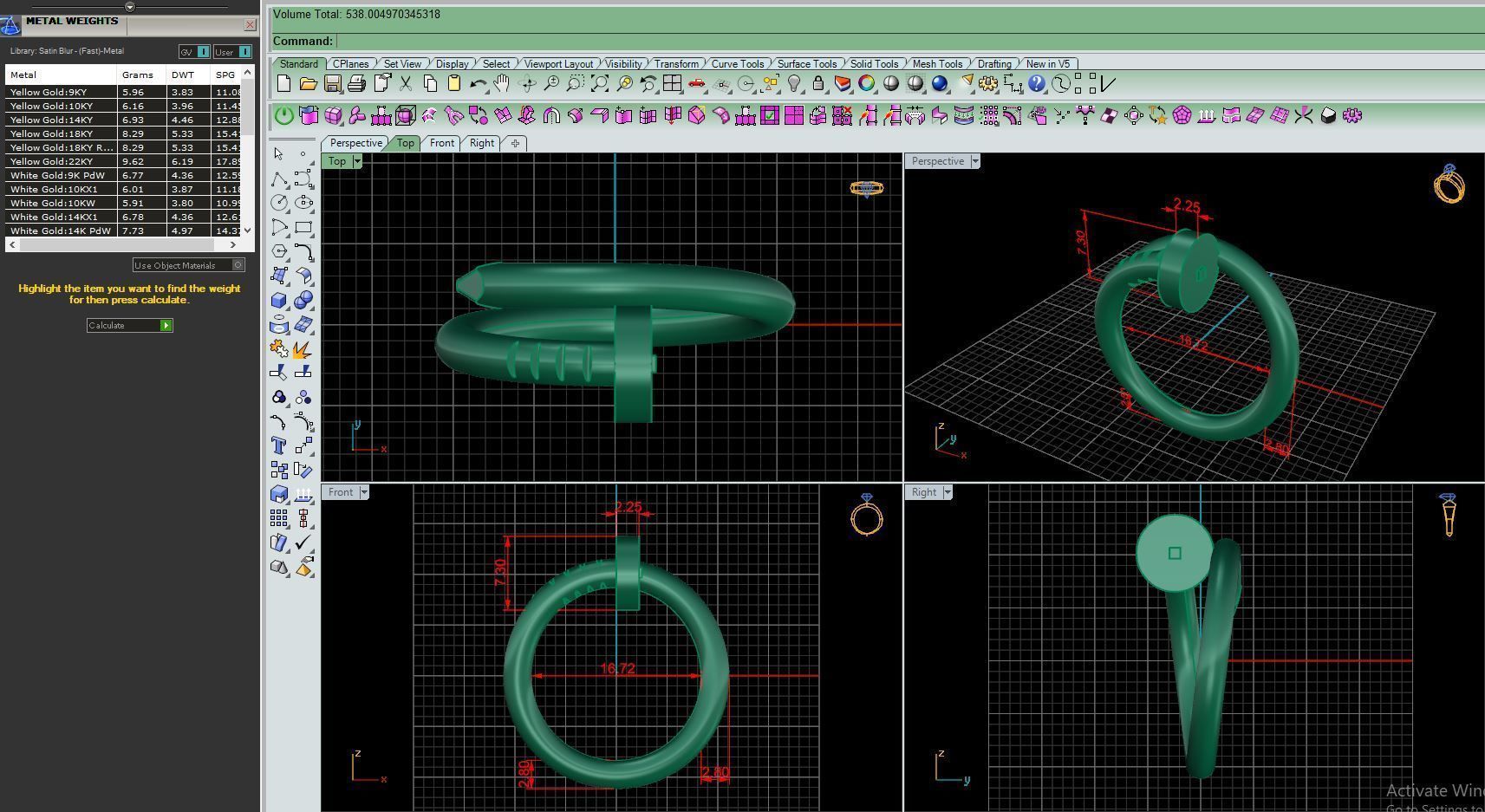Toggle the User library switch

tap(232, 52)
